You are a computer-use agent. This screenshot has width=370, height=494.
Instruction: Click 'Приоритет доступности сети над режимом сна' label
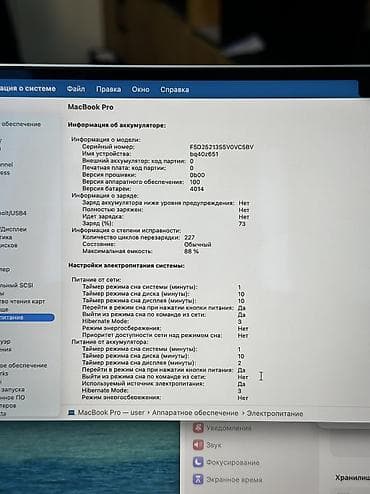coord(152,335)
